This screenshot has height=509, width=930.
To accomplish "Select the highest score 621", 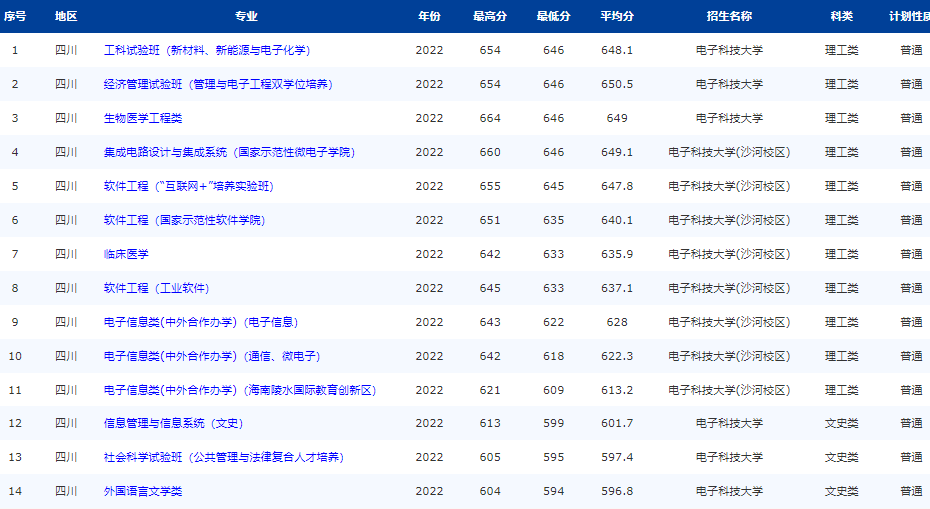I will point(490,390).
